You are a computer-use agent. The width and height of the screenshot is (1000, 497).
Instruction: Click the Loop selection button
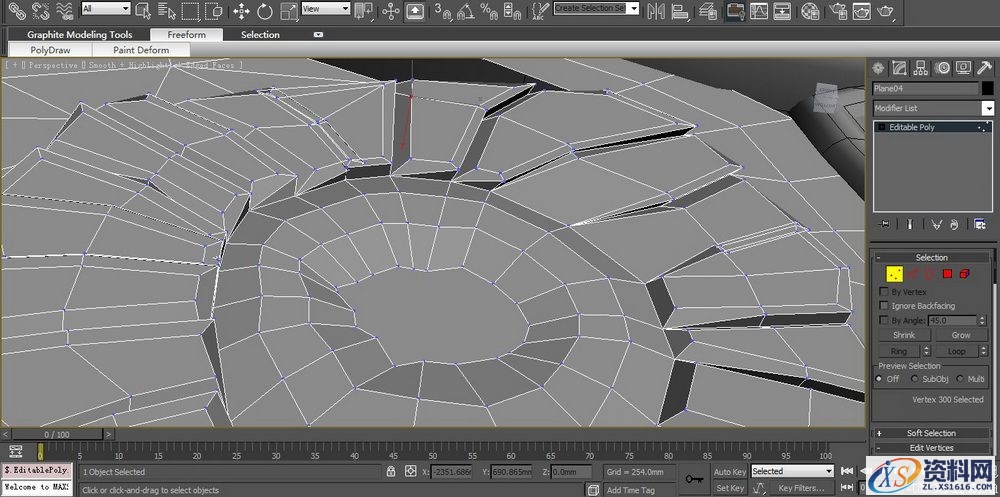click(x=957, y=351)
